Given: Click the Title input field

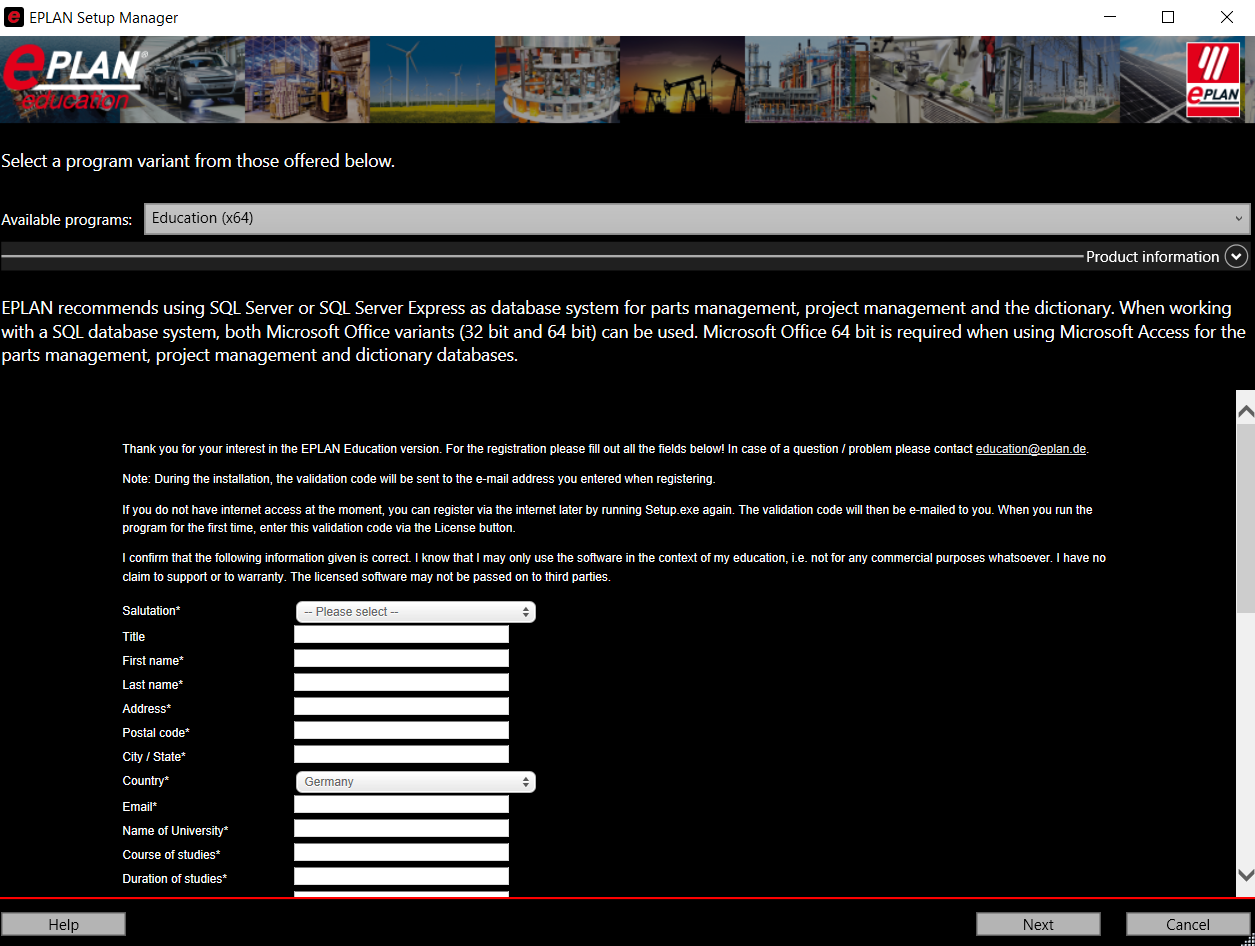Looking at the screenshot, I should click(401, 635).
